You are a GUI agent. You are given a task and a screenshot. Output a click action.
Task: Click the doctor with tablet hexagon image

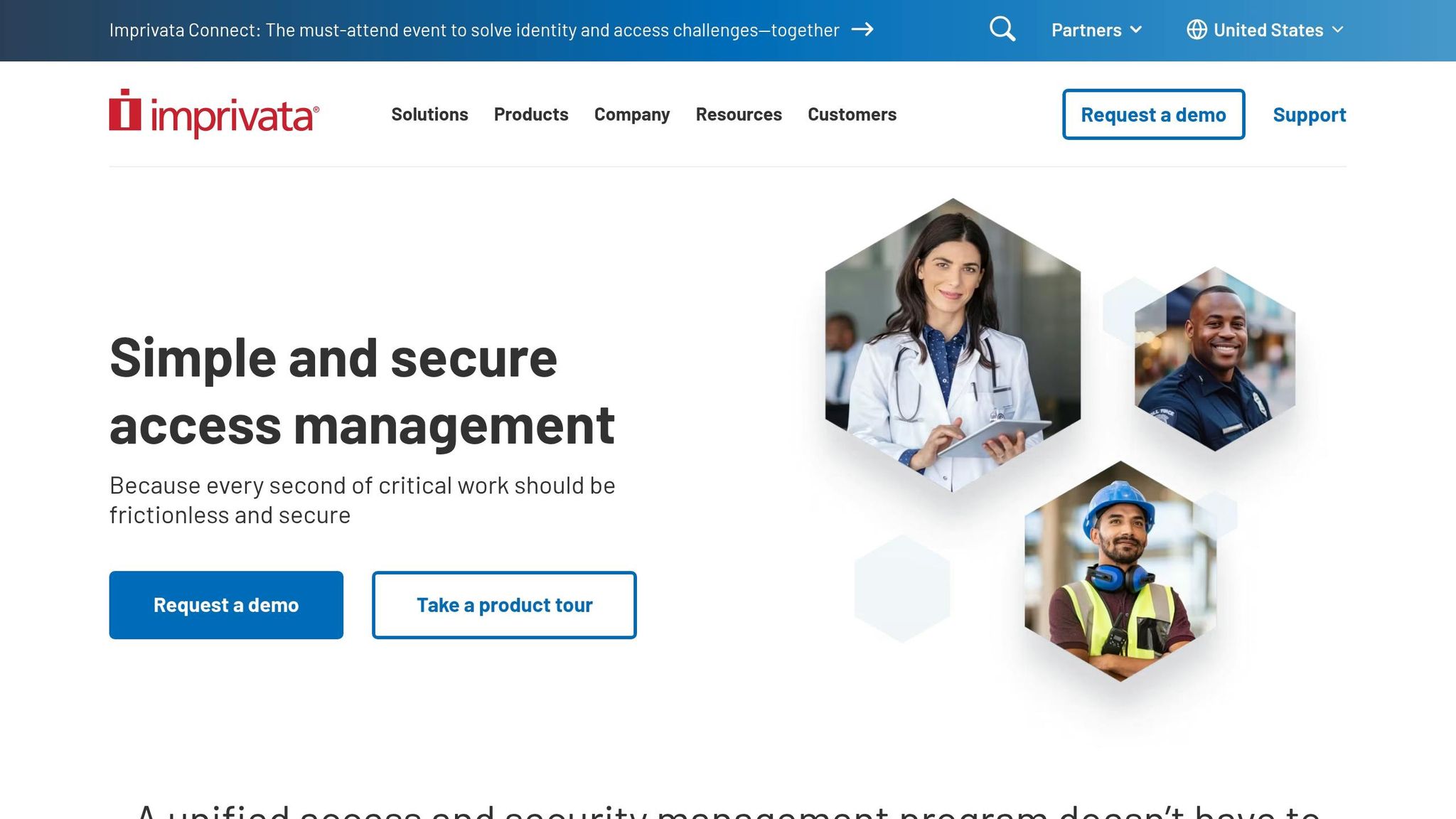[953, 346]
